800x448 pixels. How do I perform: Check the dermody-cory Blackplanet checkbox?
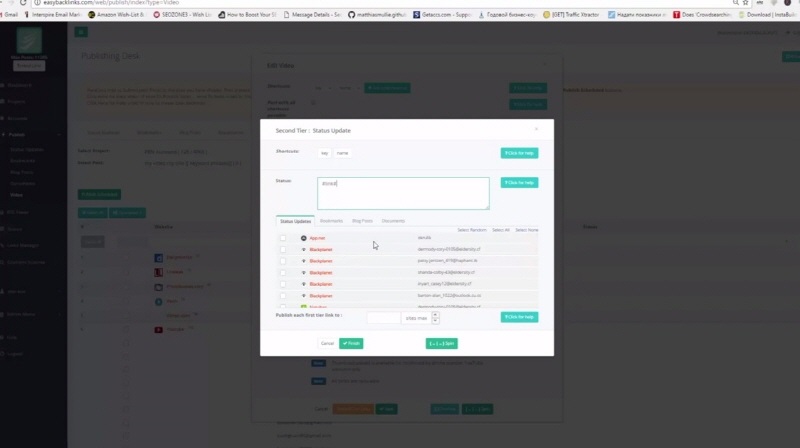pyautogui.click(x=283, y=250)
